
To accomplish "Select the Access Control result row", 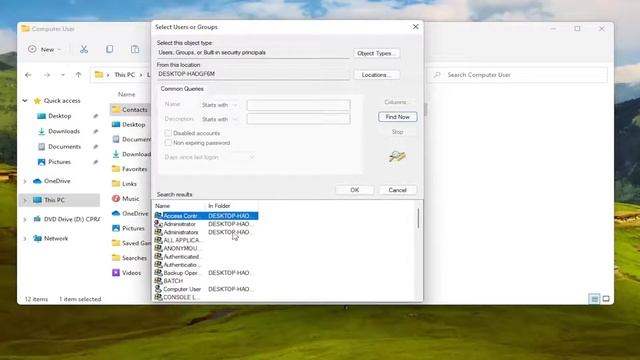I will click(206, 216).
